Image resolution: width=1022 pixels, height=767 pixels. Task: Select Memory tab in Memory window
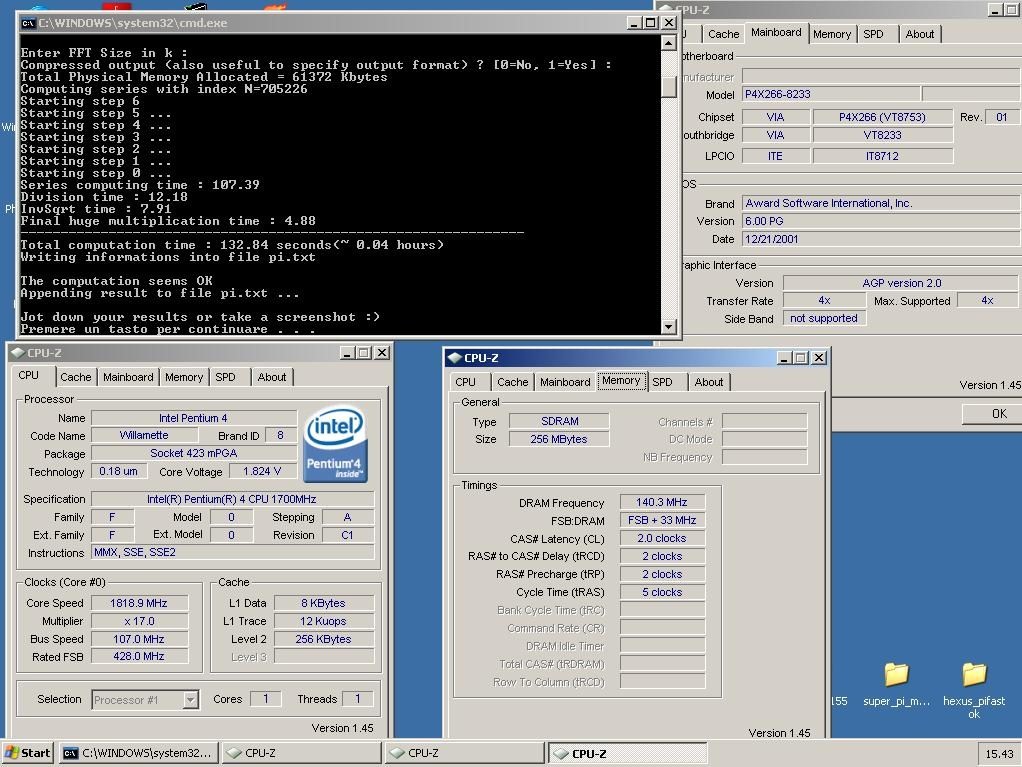621,381
